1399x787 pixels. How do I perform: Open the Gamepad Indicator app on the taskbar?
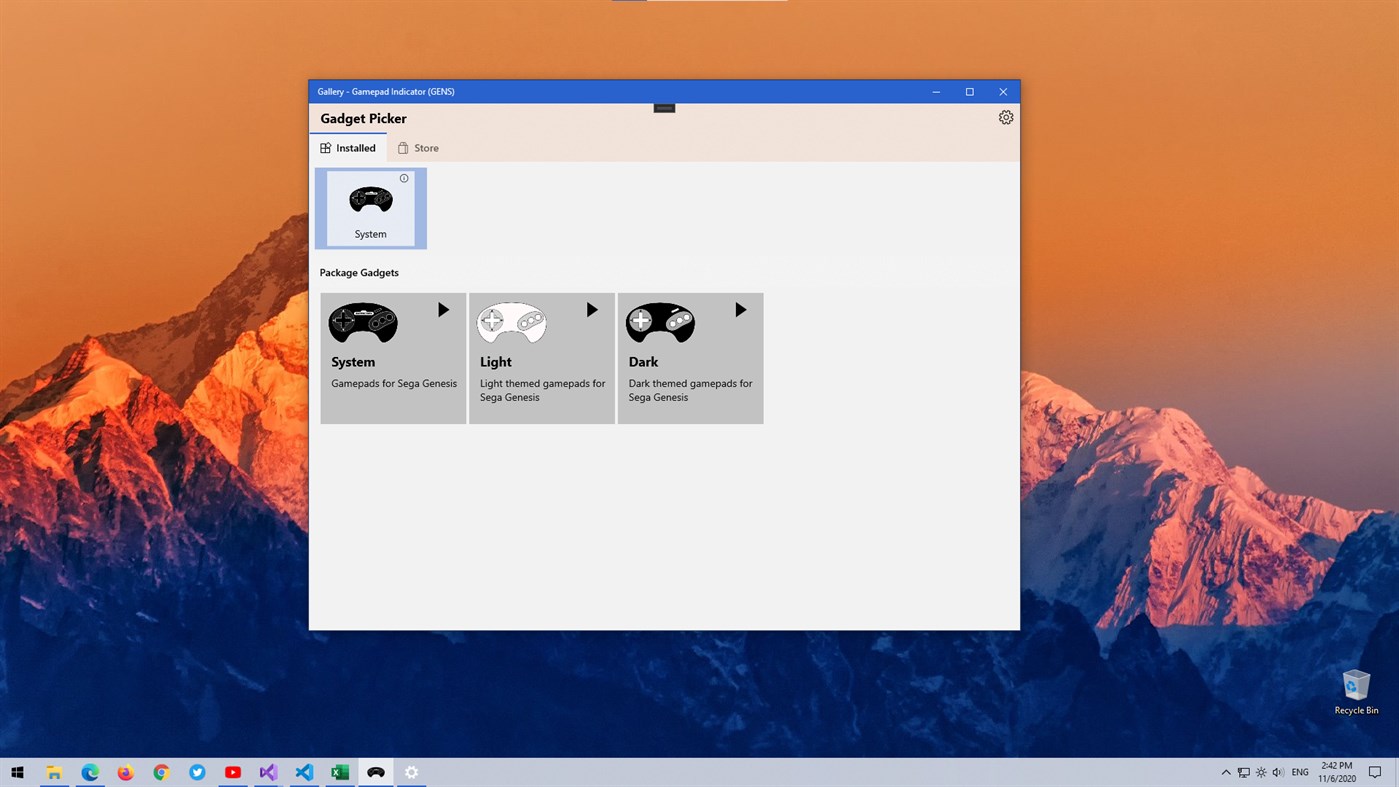coord(375,771)
